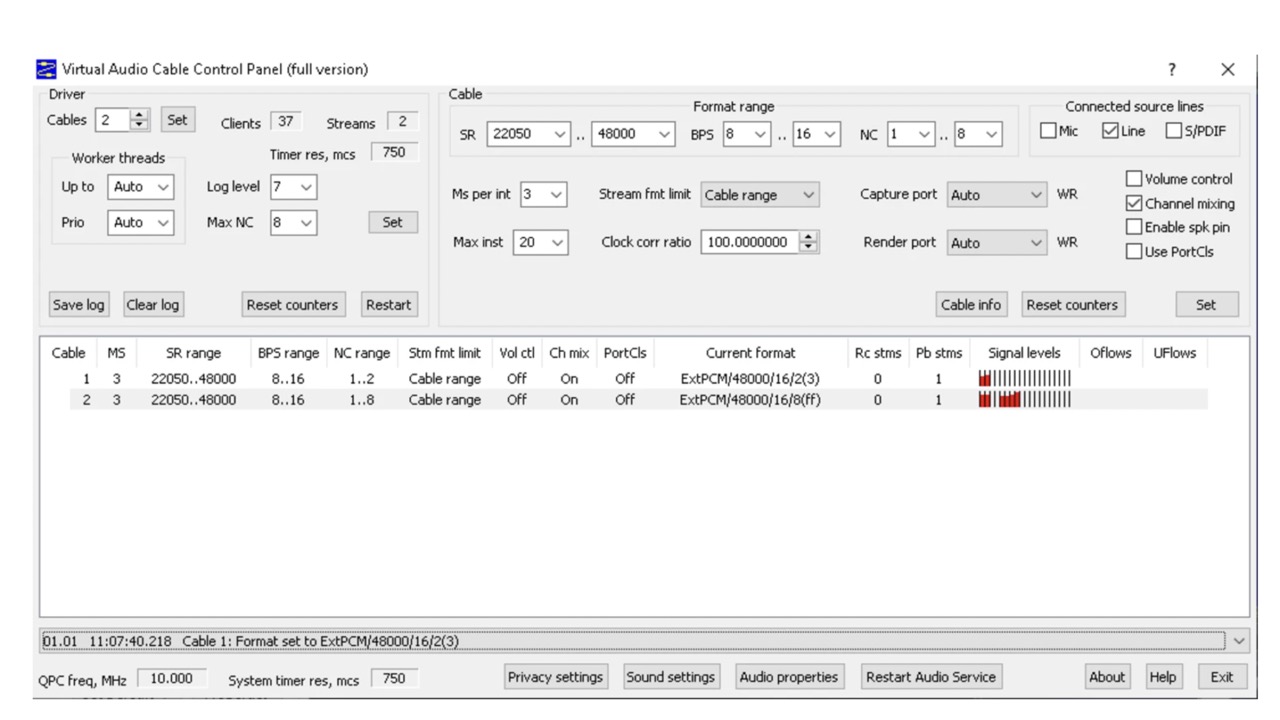Open Cable info
The width and height of the screenshot is (1280, 720).
970,304
